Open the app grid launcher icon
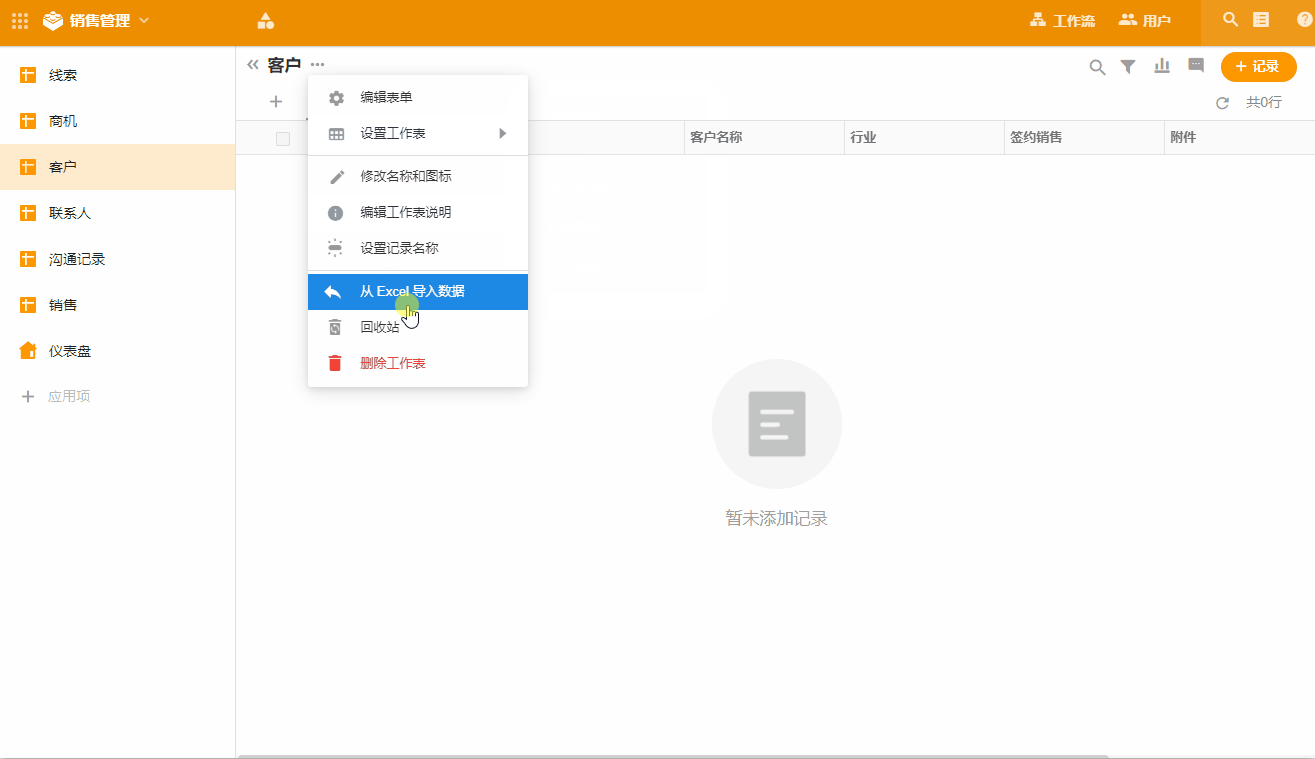The height and width of the screenshot is (759, 1315). (x=20, y=20)
